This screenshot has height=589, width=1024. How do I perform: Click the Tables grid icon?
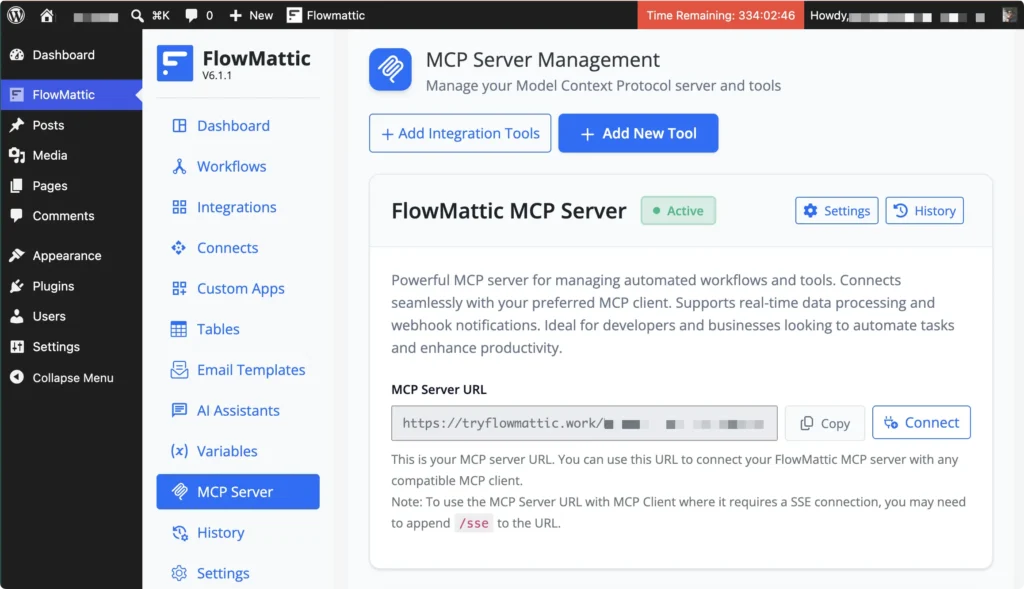179,329
